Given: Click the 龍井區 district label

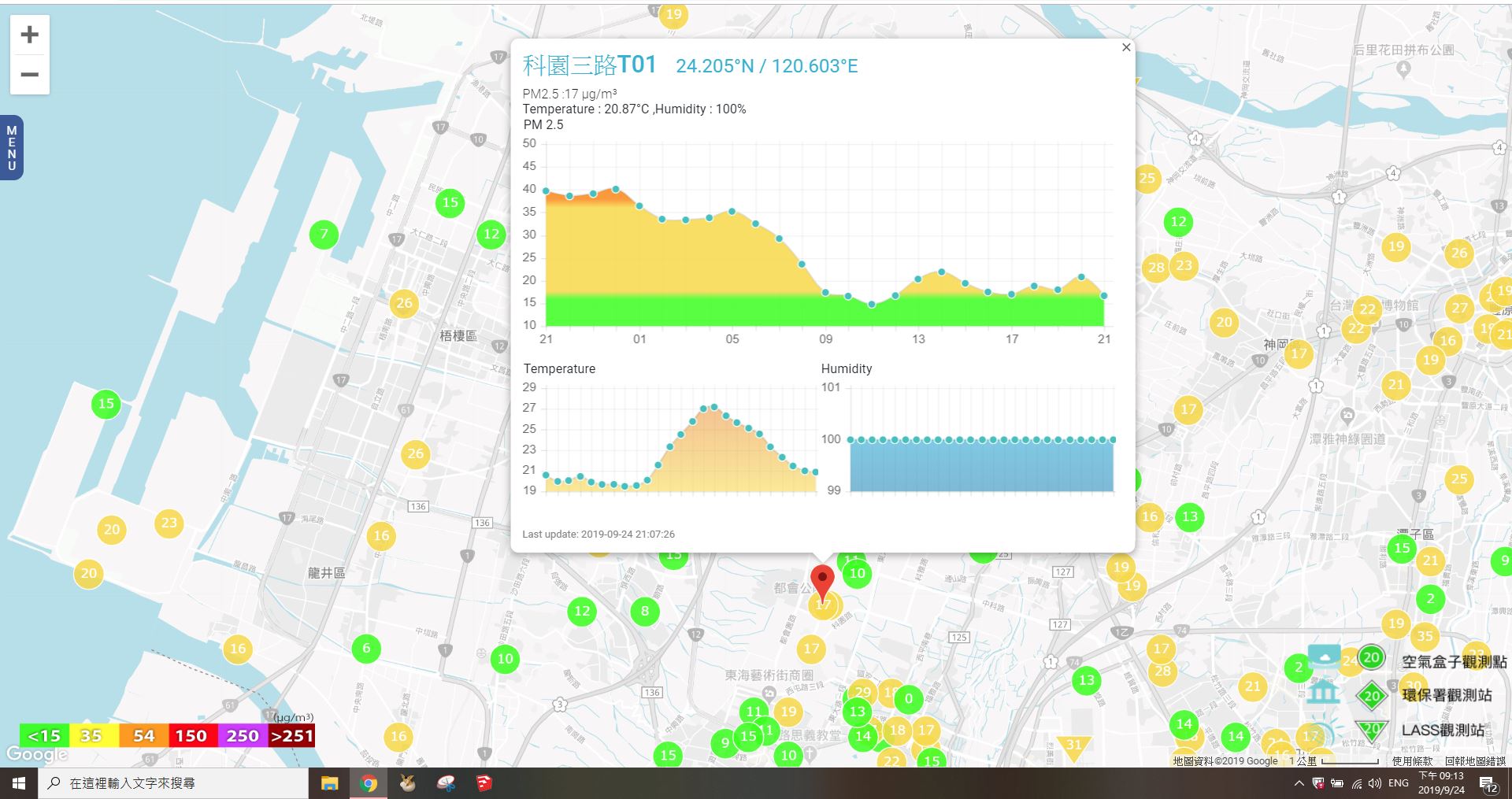Looking at the screenshot, I should 326,572.
